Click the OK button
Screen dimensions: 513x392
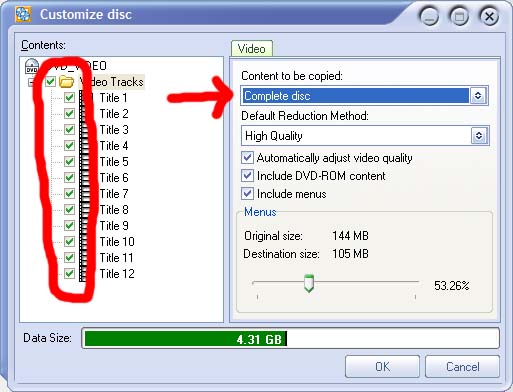pyautogui.click(x=382, y=367)
